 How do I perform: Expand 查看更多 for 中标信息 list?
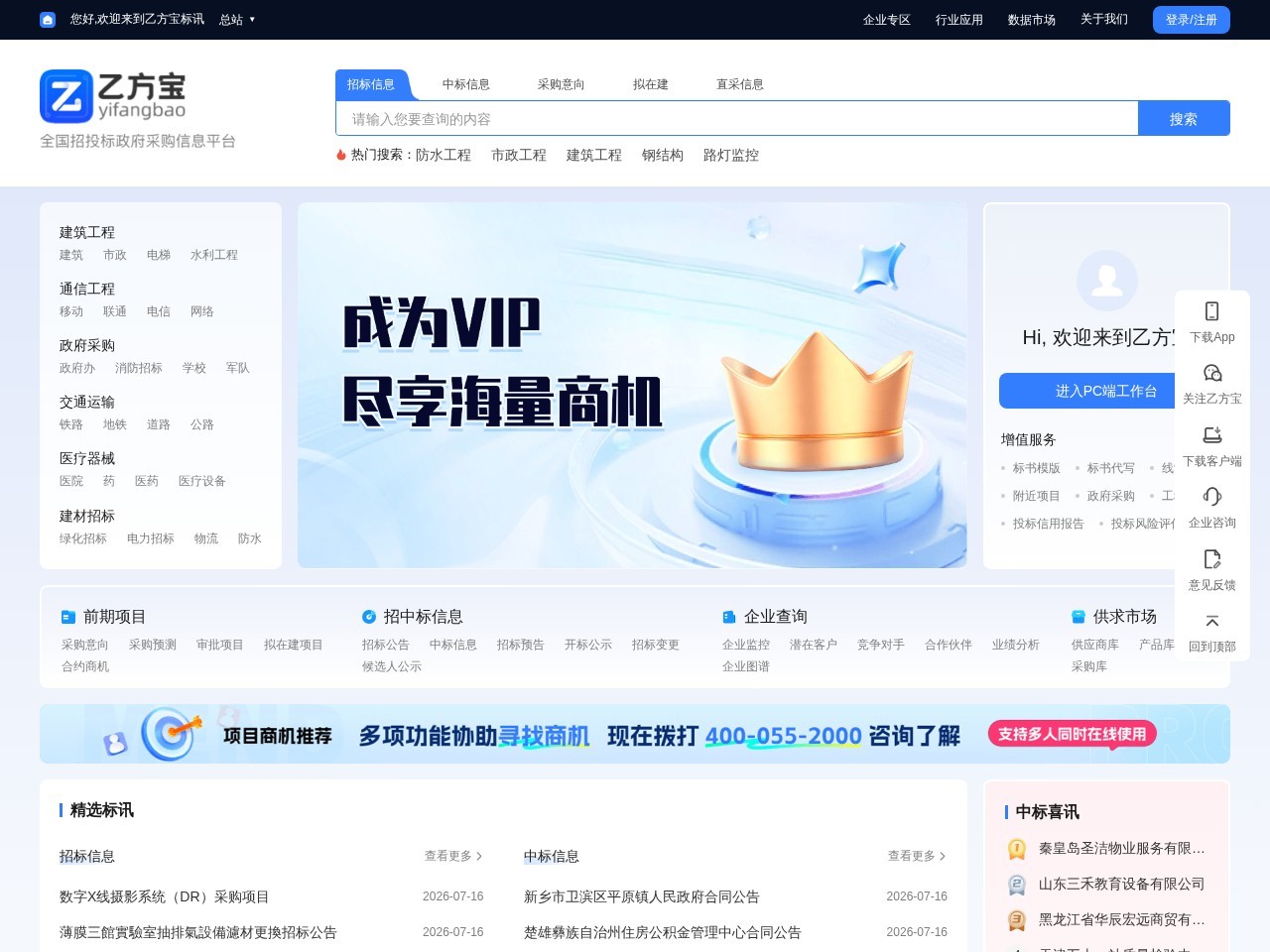(917, 856)
